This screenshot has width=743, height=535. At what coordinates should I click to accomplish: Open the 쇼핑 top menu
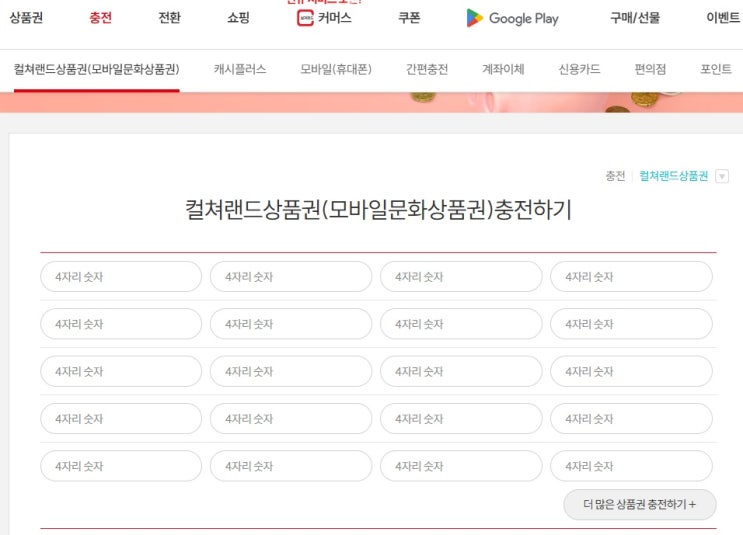(x=238, y=18)
